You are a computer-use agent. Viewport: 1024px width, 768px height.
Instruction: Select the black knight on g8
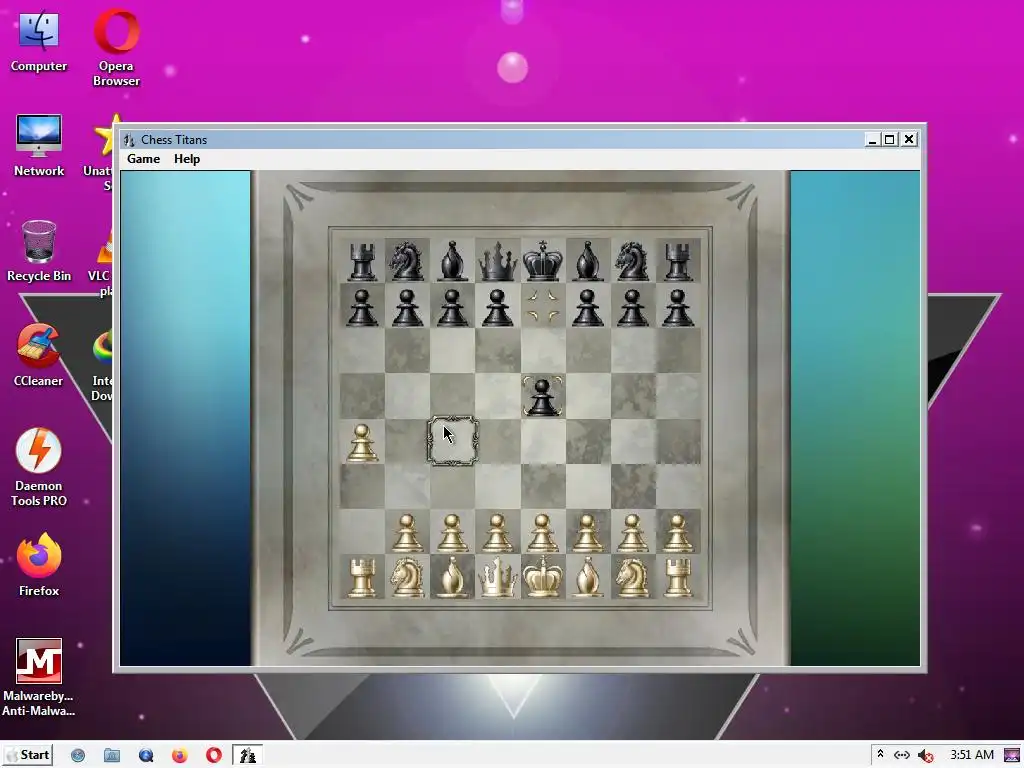pyautogui.click(x=632, y=261)
